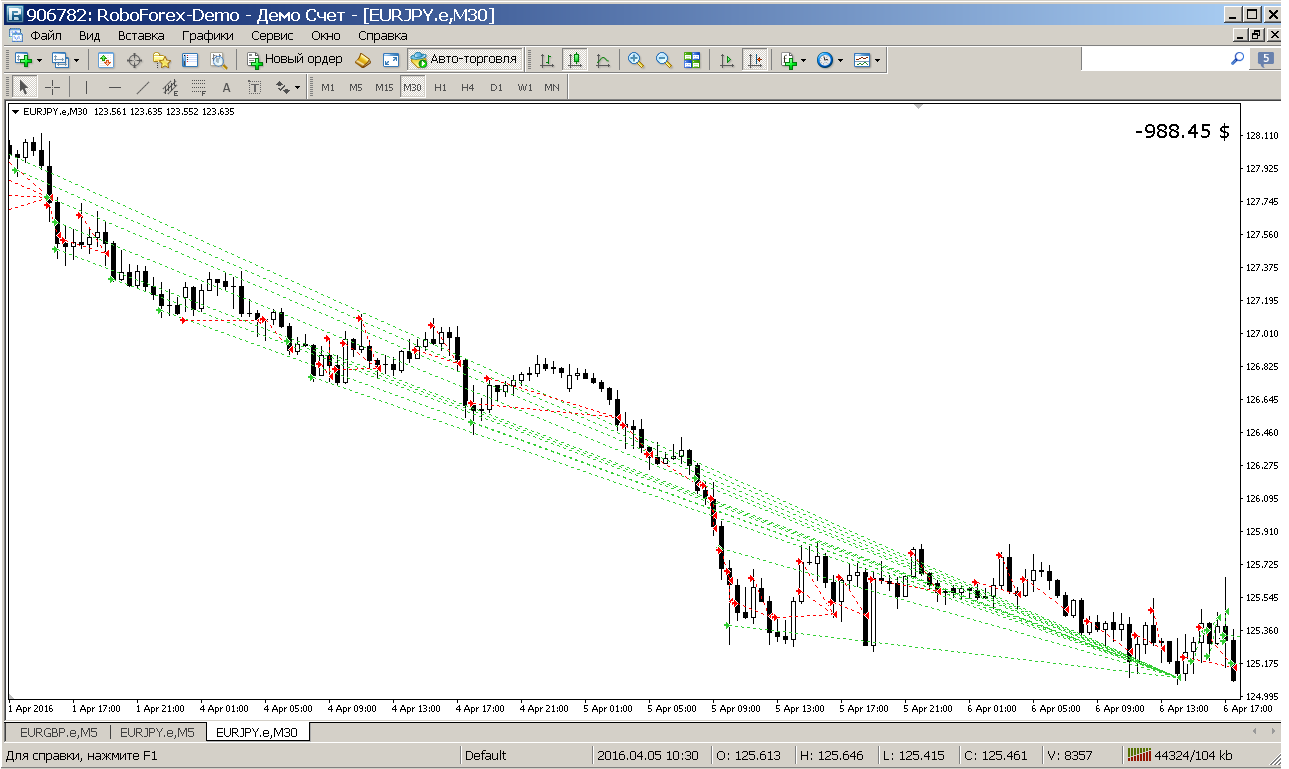Click the Templates icon
1289x769 pixels.
pyautogui.click(x=862, y=60)
